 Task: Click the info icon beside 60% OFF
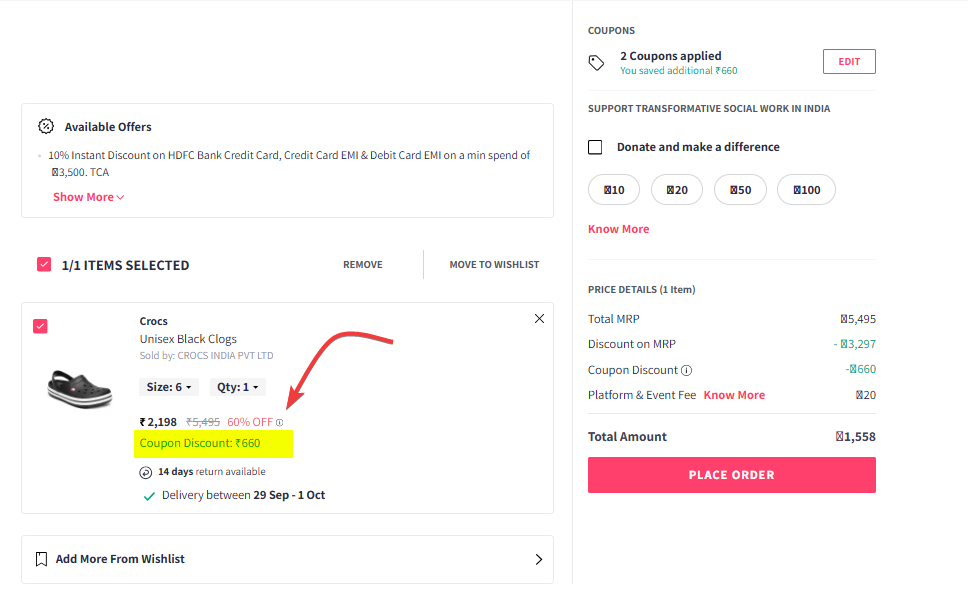[280, 423]
